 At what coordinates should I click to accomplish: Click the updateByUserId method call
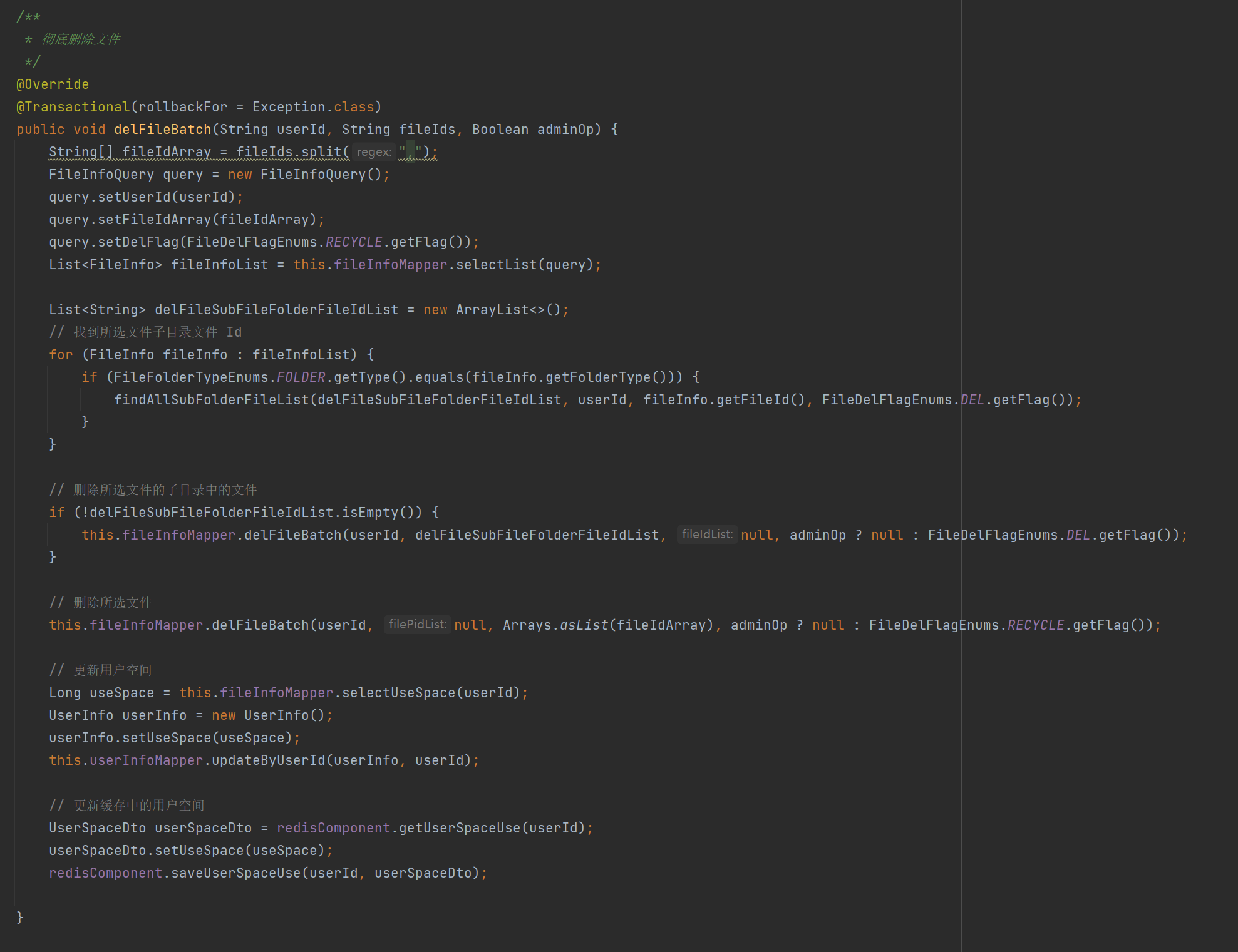tap(268, 760)
